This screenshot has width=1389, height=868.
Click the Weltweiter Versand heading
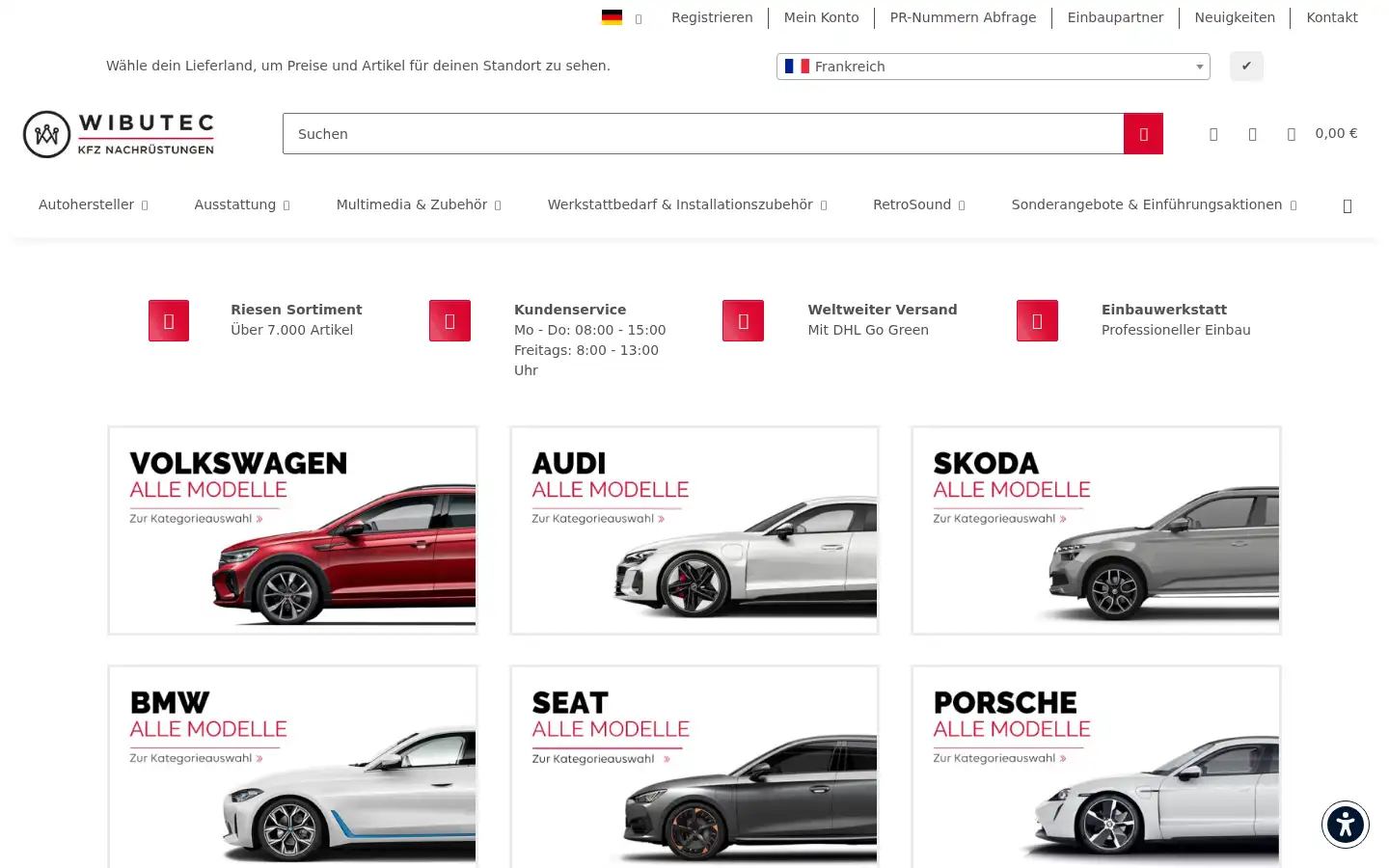coord(883,310)
